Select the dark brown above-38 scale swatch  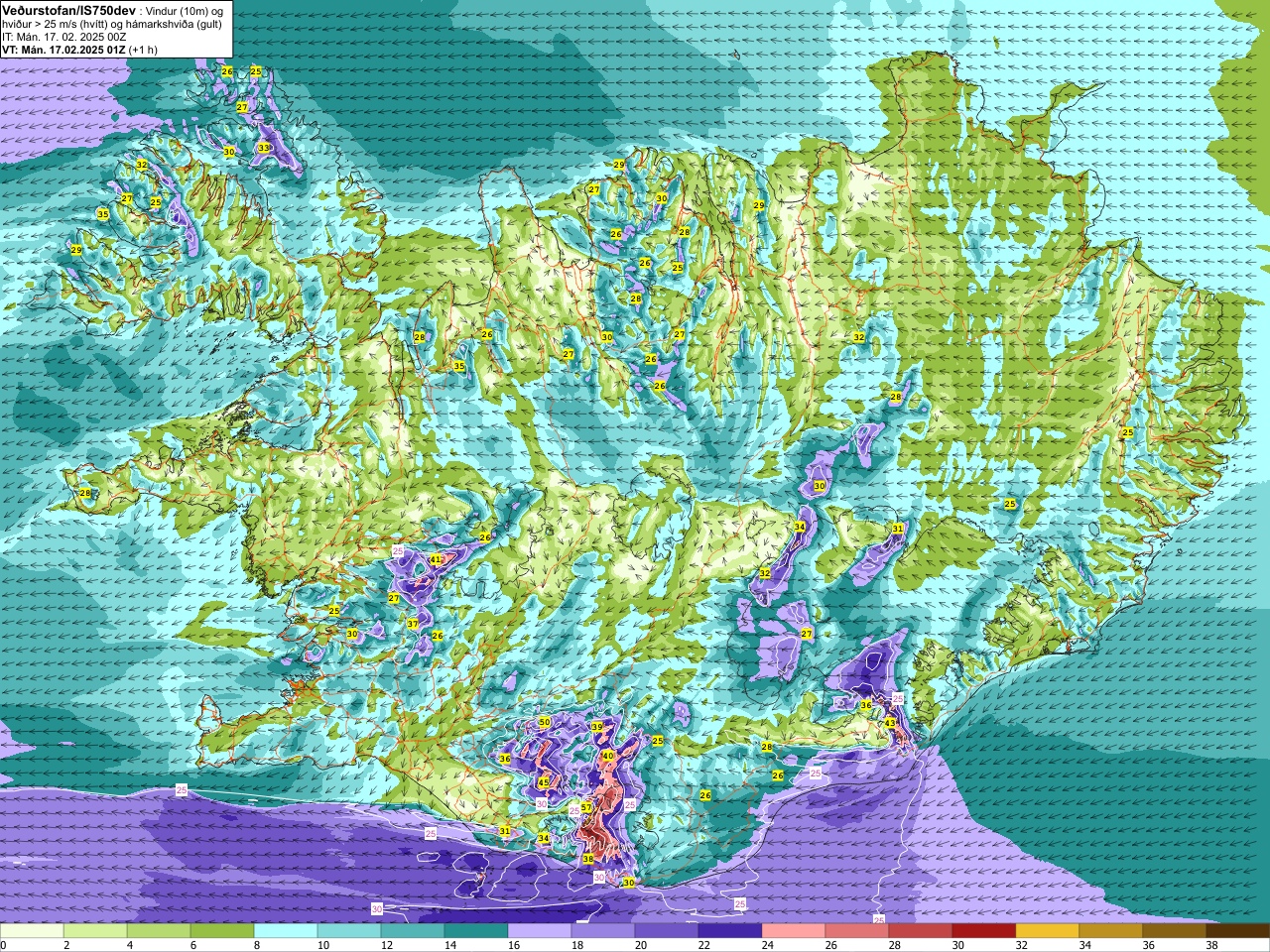[x=1238, y=931]
